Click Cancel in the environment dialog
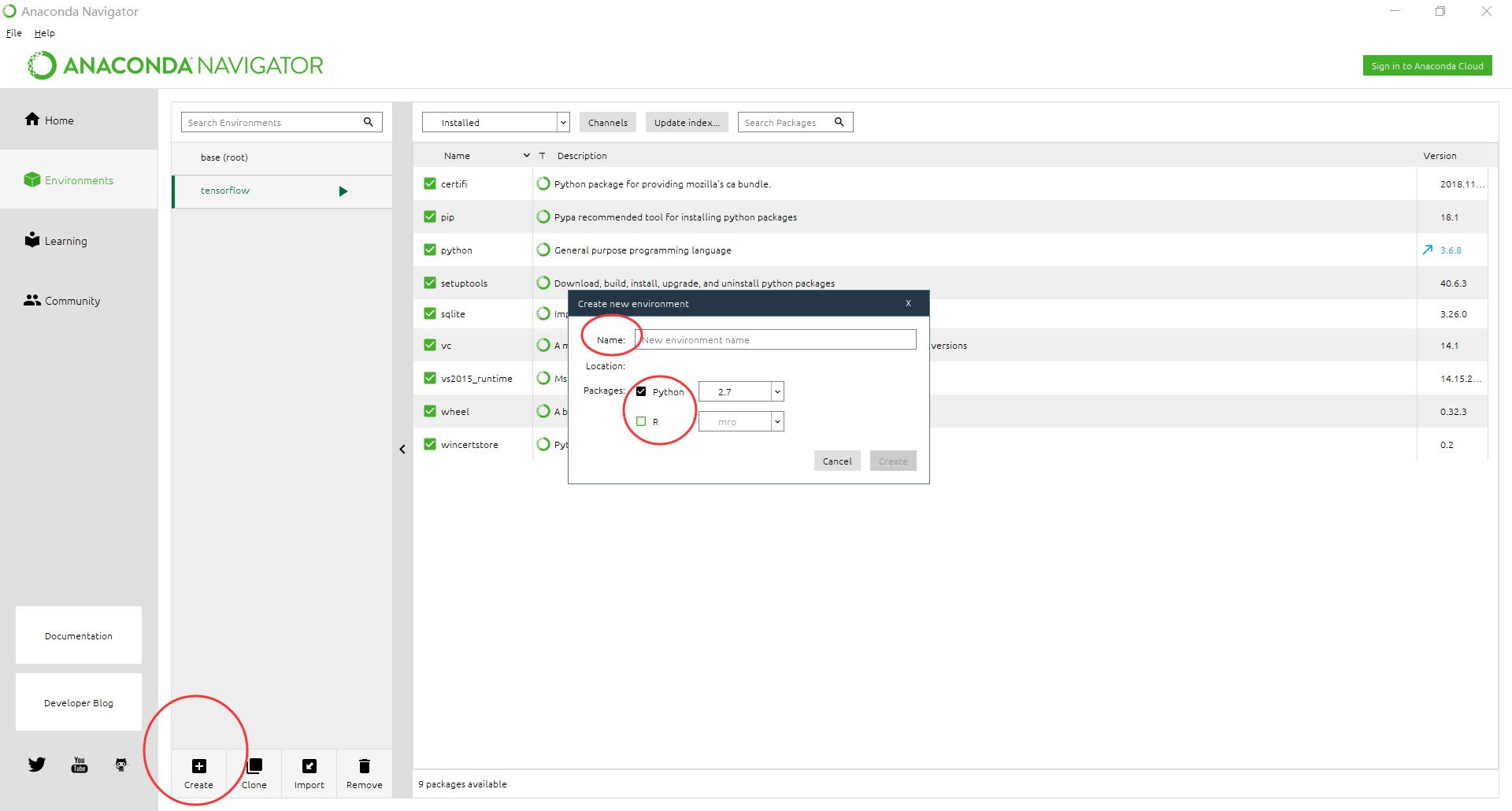 pos(837,461)
